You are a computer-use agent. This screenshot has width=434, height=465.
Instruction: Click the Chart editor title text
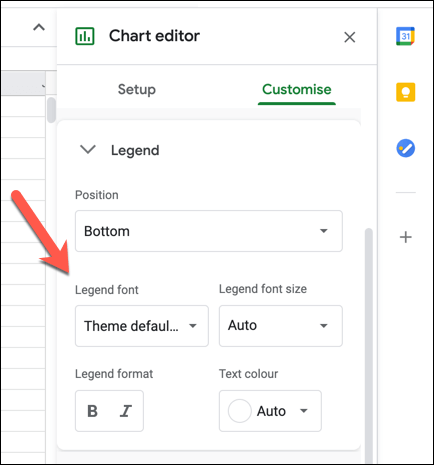pos(154,36)
